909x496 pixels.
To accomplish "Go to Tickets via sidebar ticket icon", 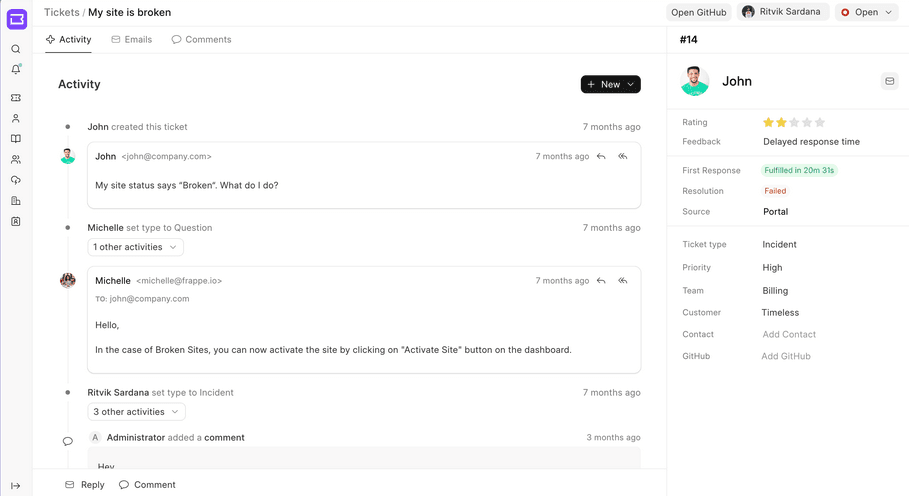I will click(16, 98).
